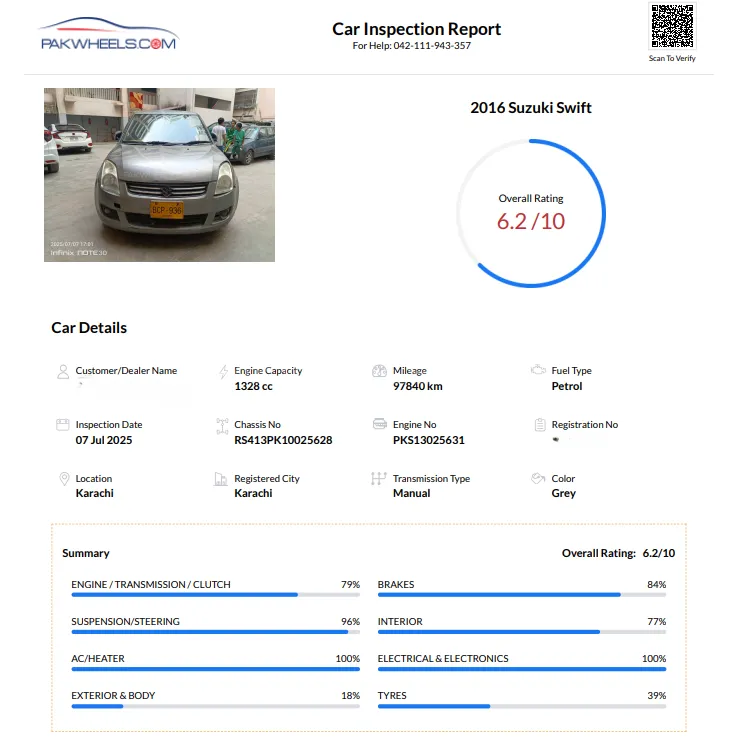Click the 'Petrol' fuel type value
735x747 pixels.
point(567,386)
